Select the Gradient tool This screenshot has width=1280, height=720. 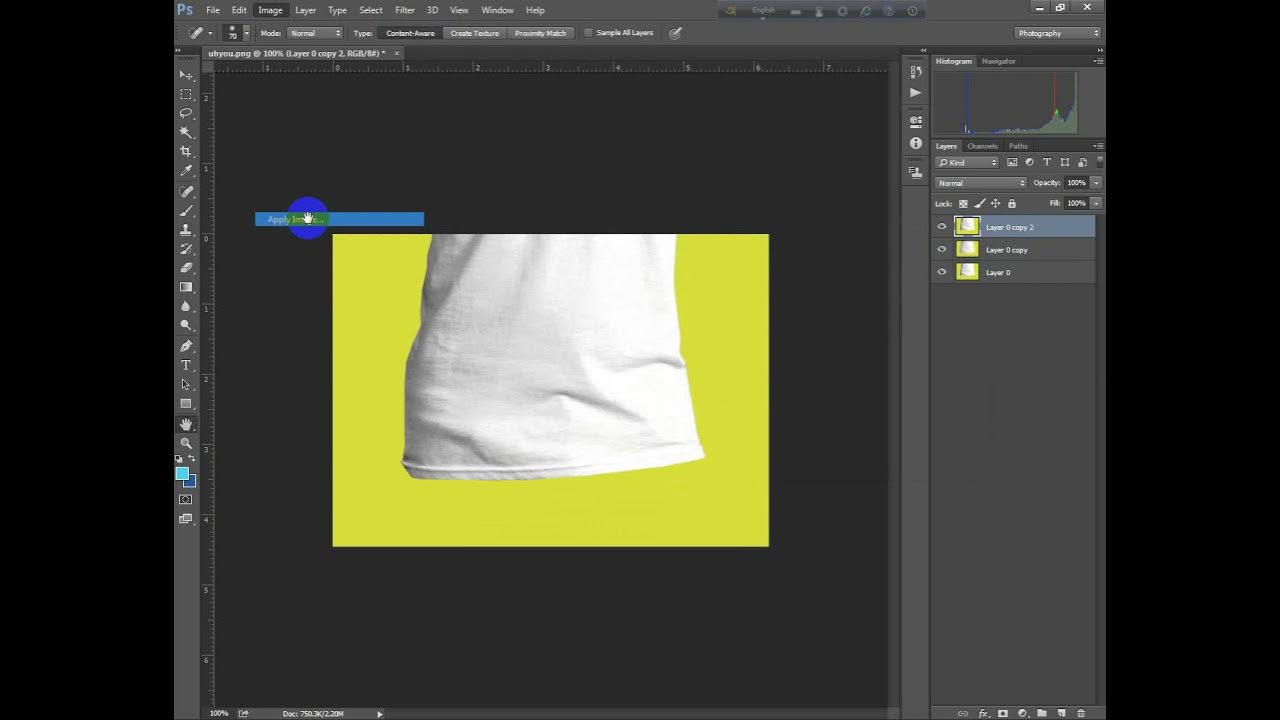(x=186, y=287)
